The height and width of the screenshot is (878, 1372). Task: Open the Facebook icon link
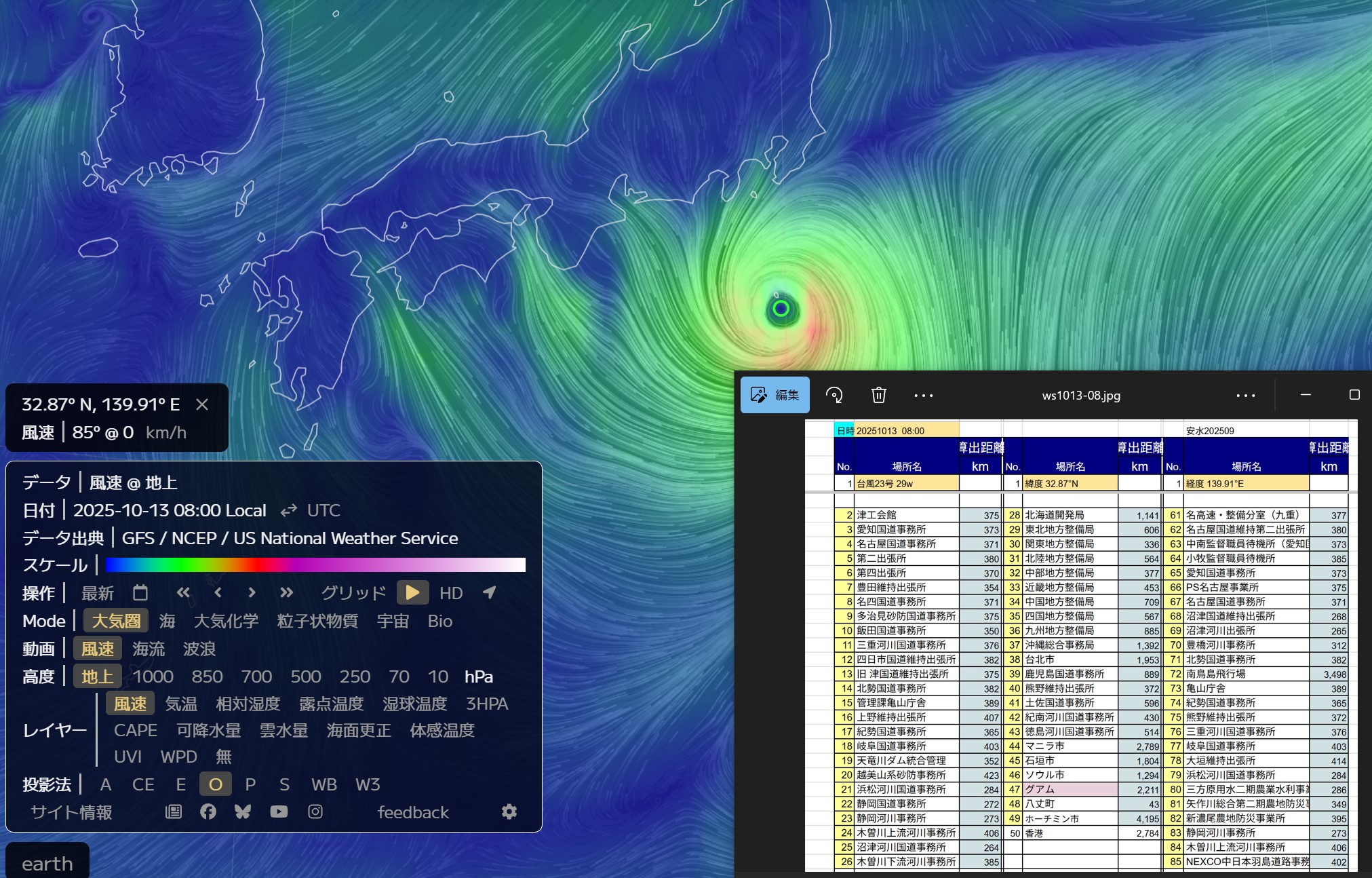[208, 812]
